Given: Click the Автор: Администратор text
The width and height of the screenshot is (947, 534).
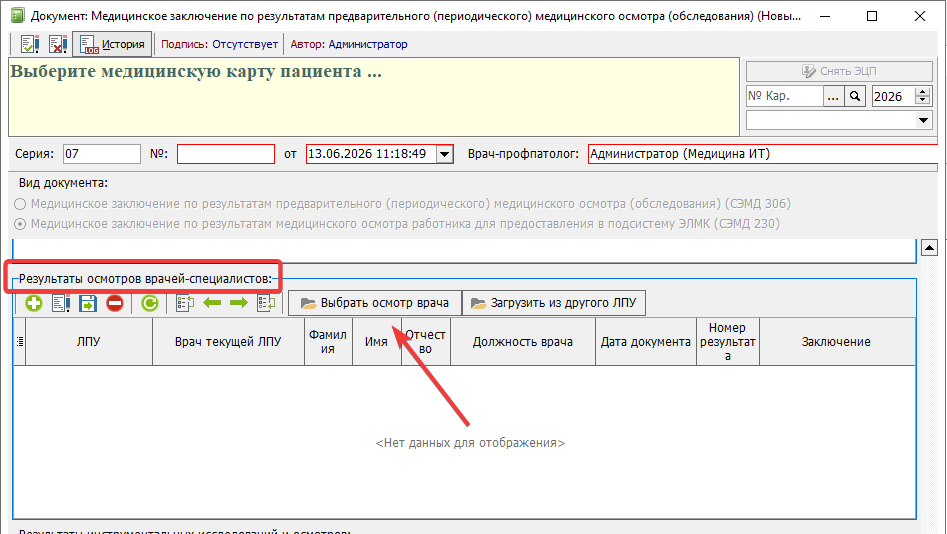Looking at the screenshot, I should pyautogui.click(x=349, y=44).
